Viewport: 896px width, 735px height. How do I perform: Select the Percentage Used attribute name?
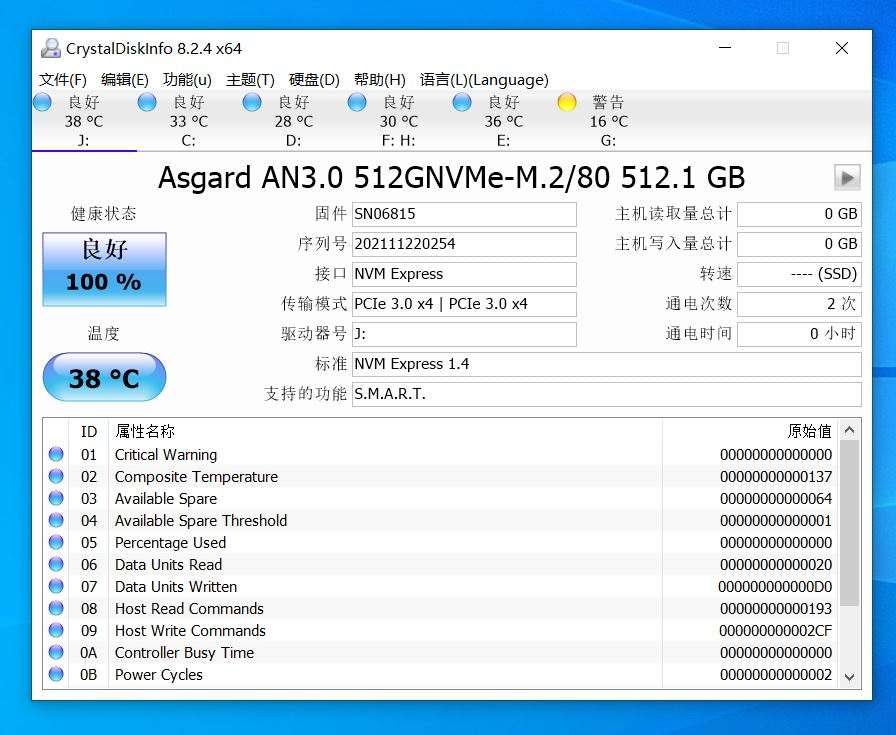point(170,543)
